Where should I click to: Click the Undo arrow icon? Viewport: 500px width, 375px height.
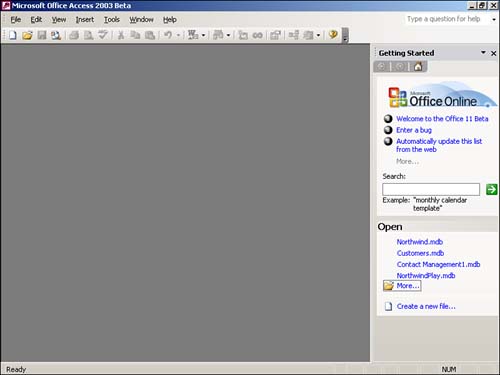168,35
